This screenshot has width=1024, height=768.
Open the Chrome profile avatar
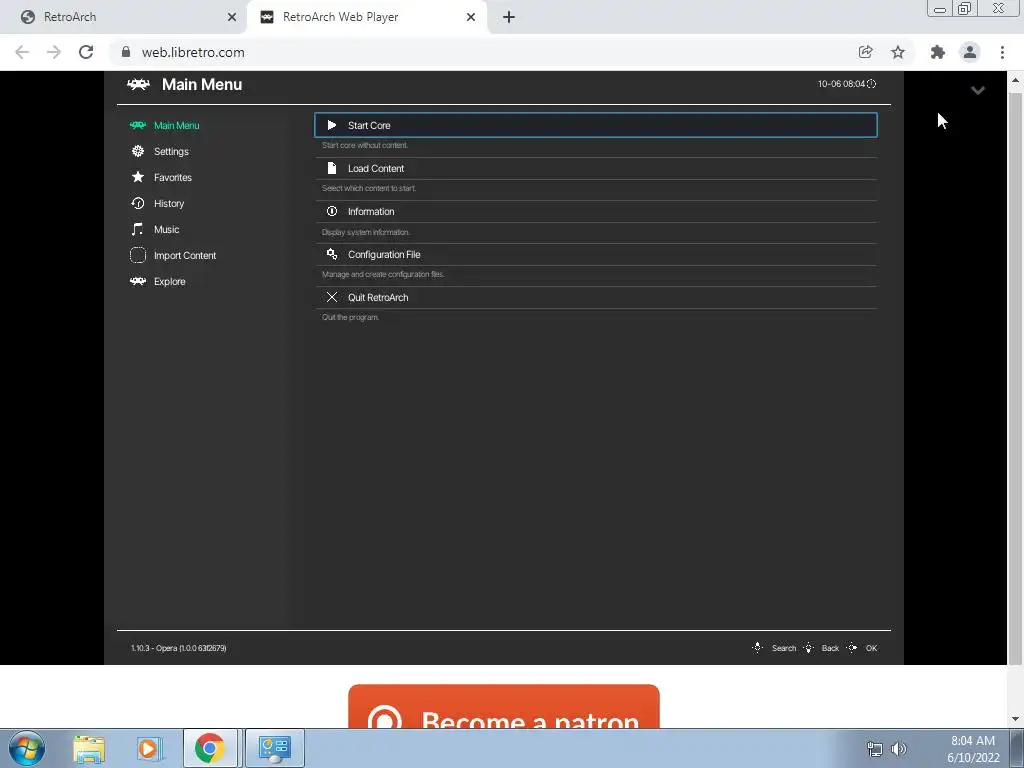tap(970, 52)
